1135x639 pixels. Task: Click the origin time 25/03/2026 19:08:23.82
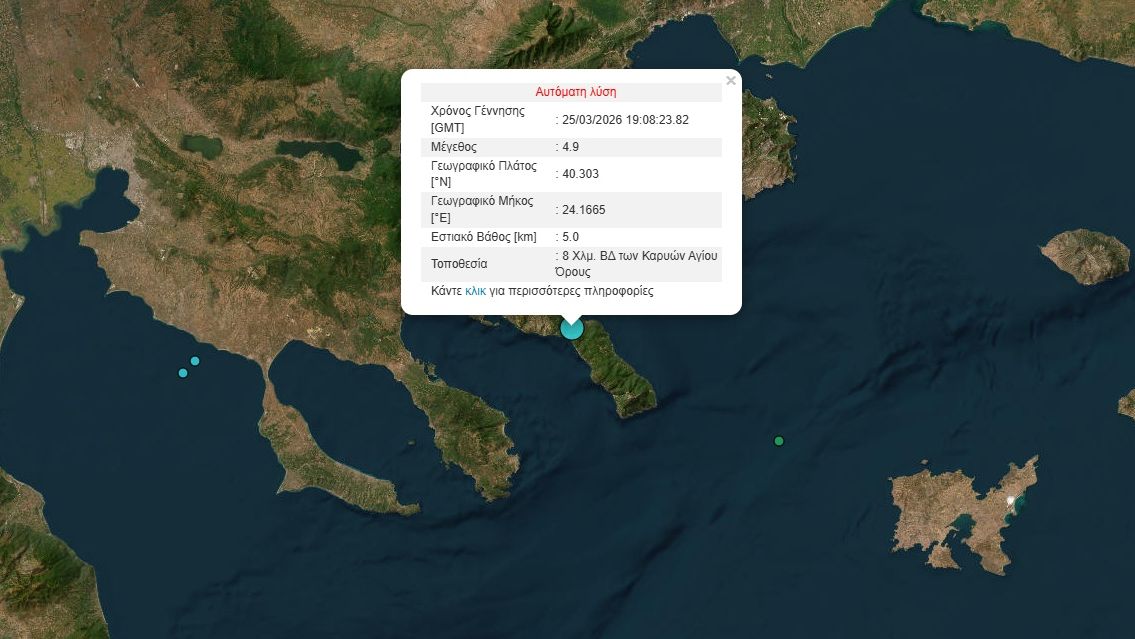[x=626, y=119]
